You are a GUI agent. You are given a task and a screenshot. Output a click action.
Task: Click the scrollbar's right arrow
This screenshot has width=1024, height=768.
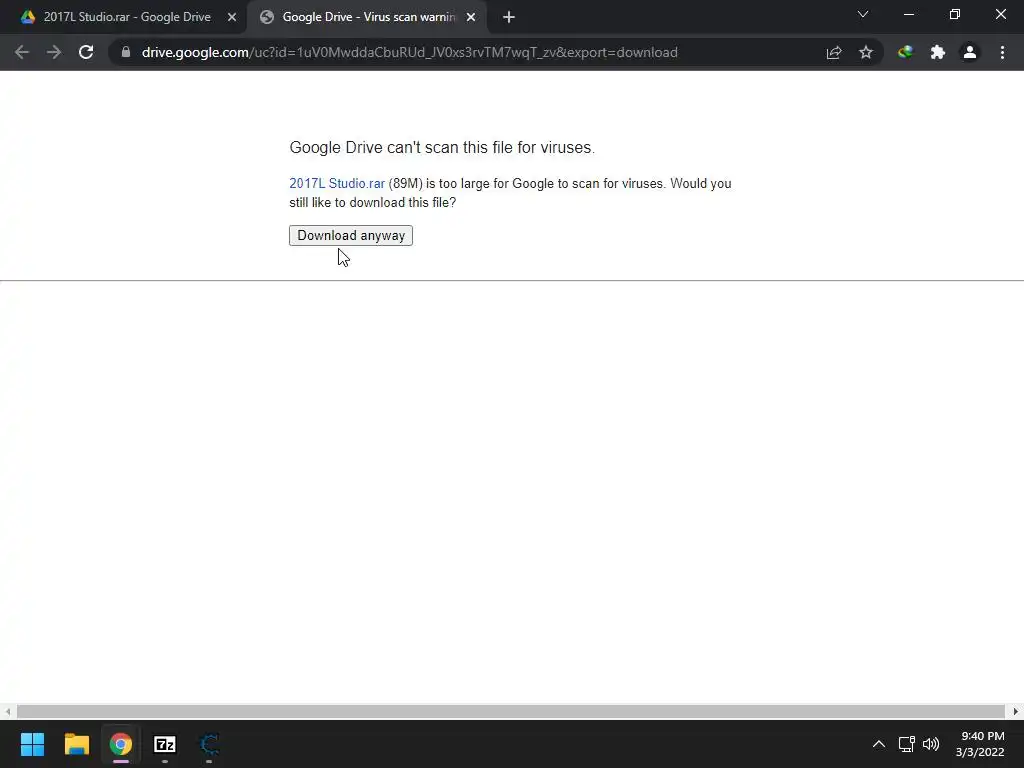pos(1016,711)
